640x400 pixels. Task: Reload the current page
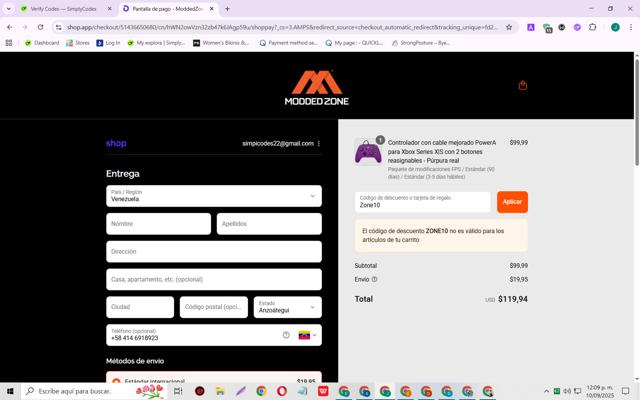tap(40, 27)
